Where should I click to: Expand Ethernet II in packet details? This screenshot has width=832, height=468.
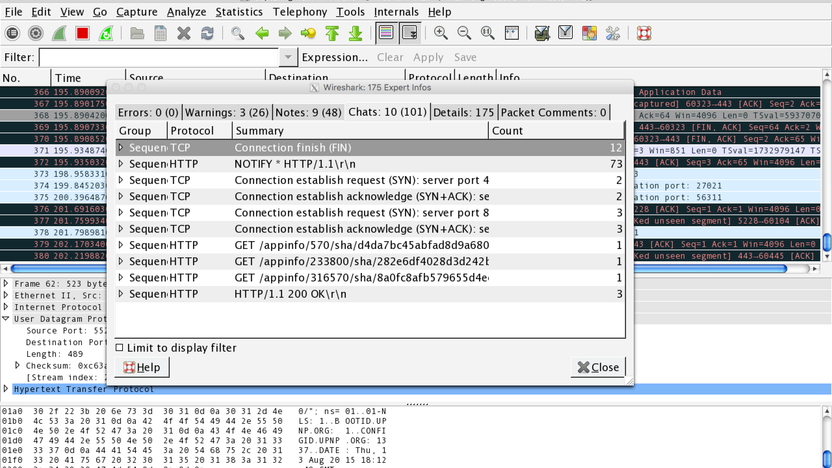[x=6, y=296]
